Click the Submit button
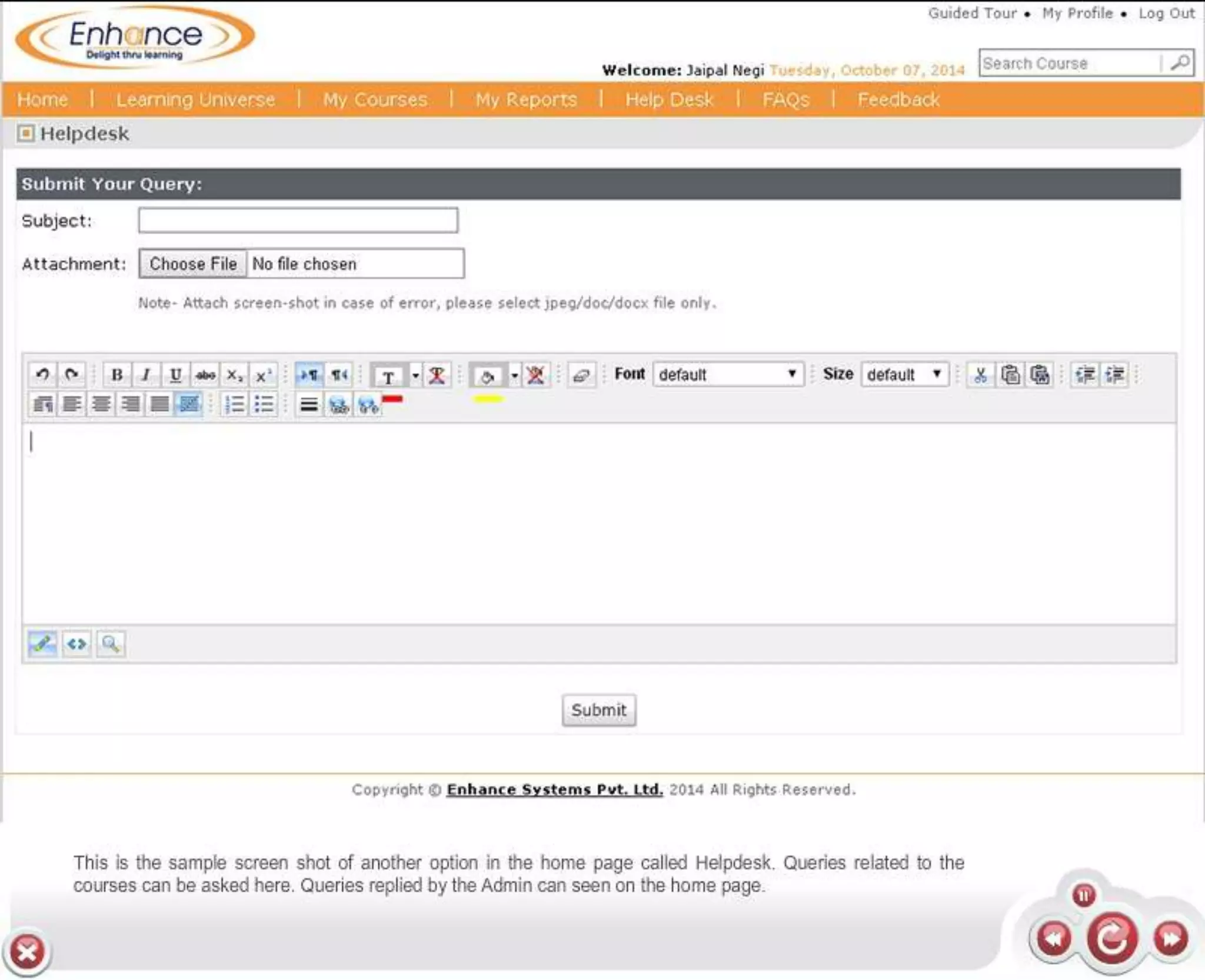The image size is (1205, 980). click(x=598, y=710)
